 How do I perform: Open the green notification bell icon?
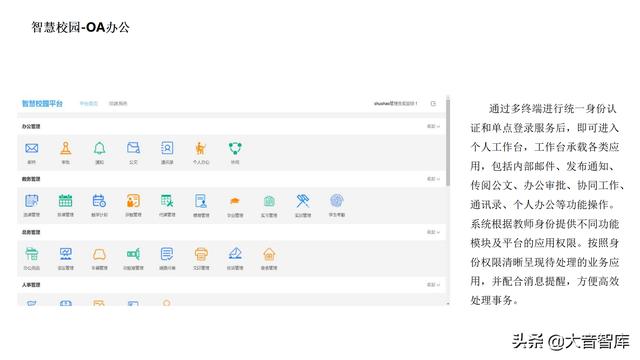[x=100, y=148]
